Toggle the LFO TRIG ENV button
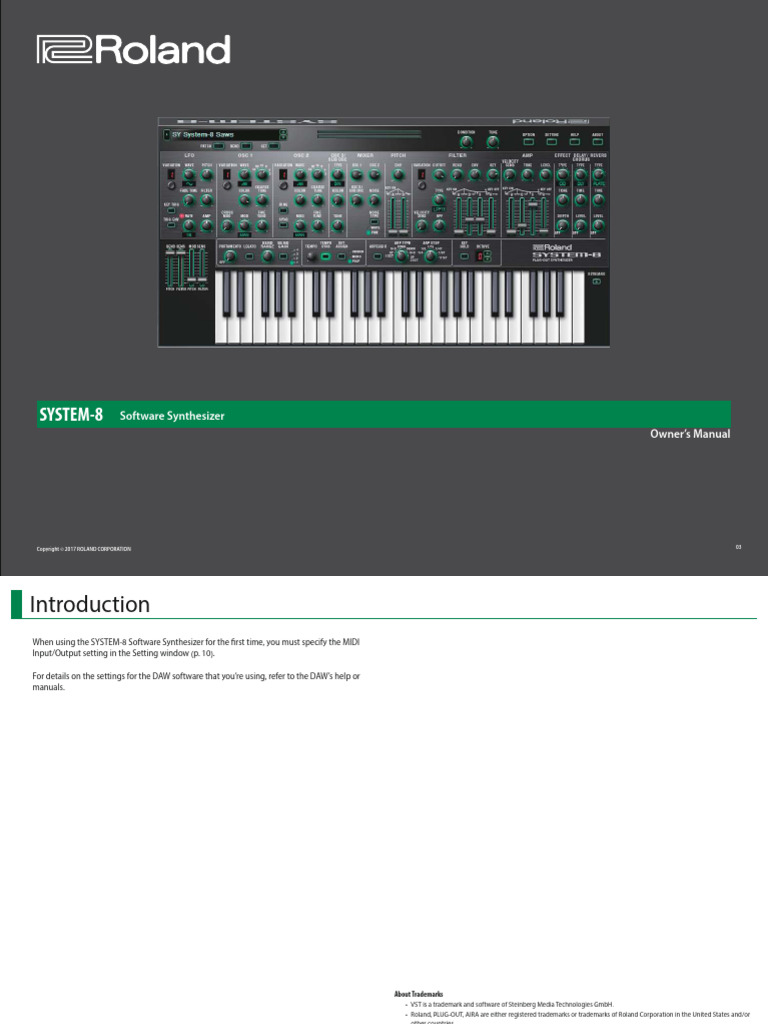 pos(171,225)
